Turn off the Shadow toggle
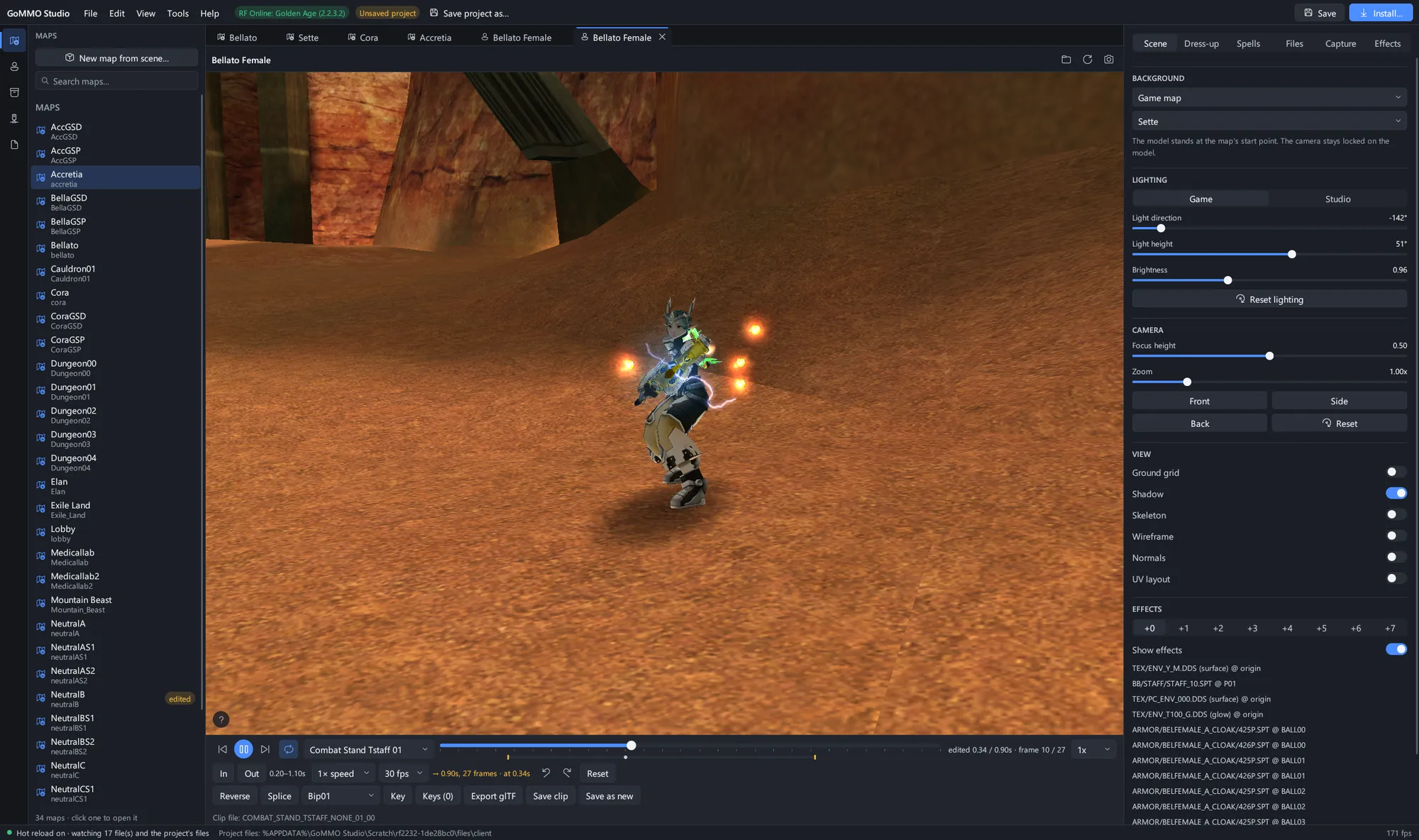The height and width of the screenshot is (840, 1419). click(x=1396, y=494)
